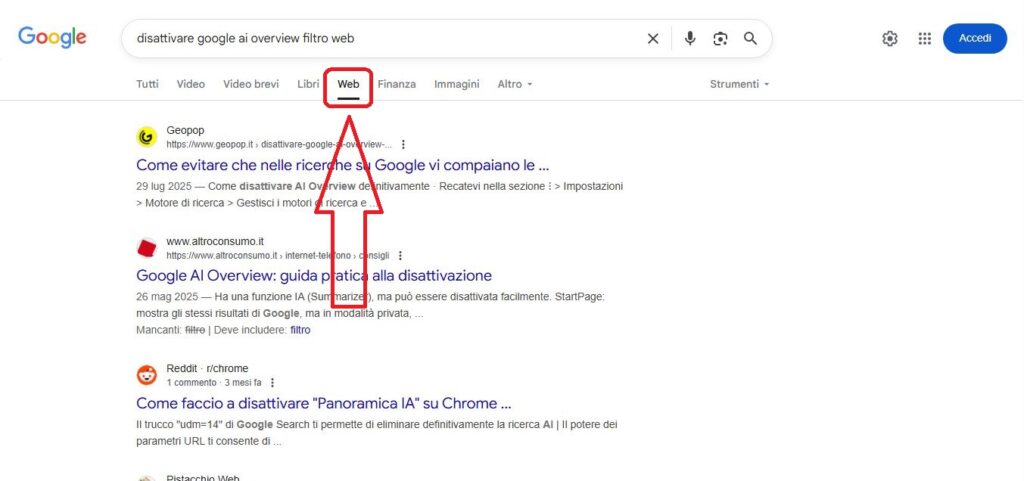Image resolution: width=1024 pixels, height=481 pixels.
Task: Switch to the Immagini tab
Action: pos(456,84)
